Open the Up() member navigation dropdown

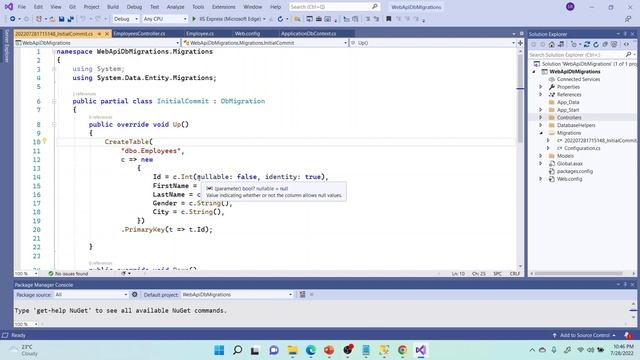click(433, 43)
